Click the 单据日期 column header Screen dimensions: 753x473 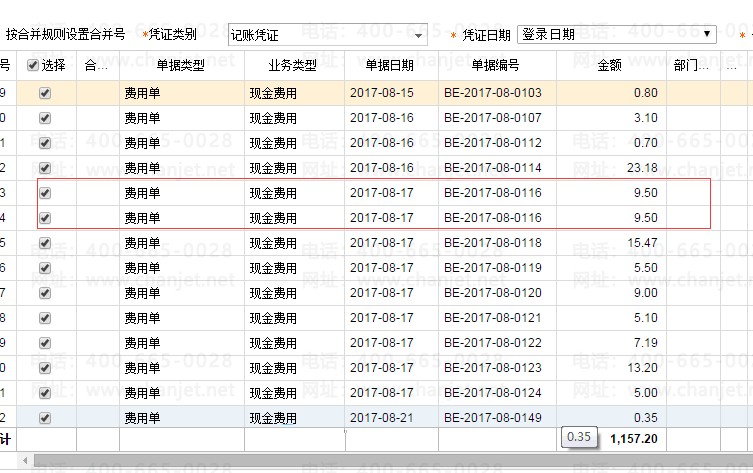pyautogui.click(x=390, y=65)
